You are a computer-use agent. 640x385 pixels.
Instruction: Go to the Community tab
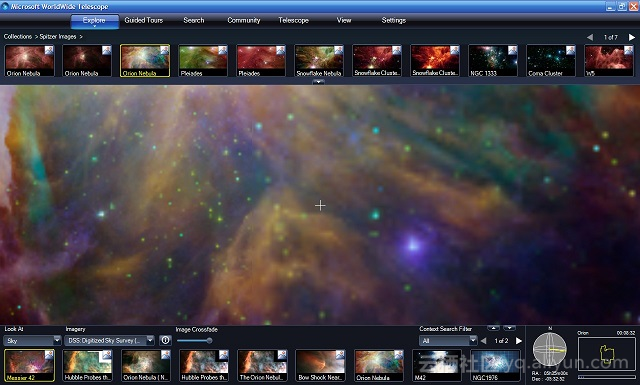[x=244, y=20]
